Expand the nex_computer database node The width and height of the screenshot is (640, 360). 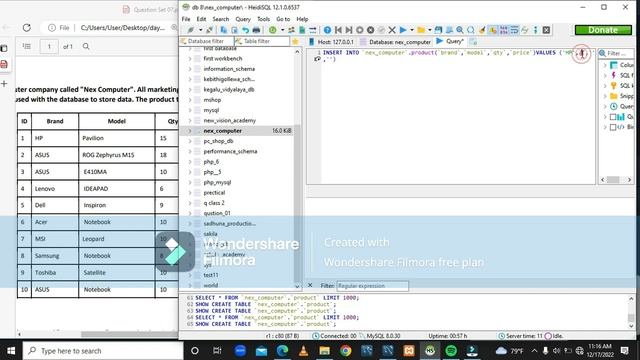190,131
